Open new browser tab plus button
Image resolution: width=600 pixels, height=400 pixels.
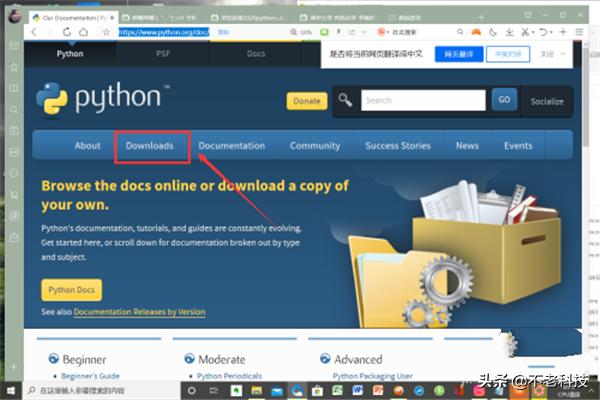[x=481, y=18]
